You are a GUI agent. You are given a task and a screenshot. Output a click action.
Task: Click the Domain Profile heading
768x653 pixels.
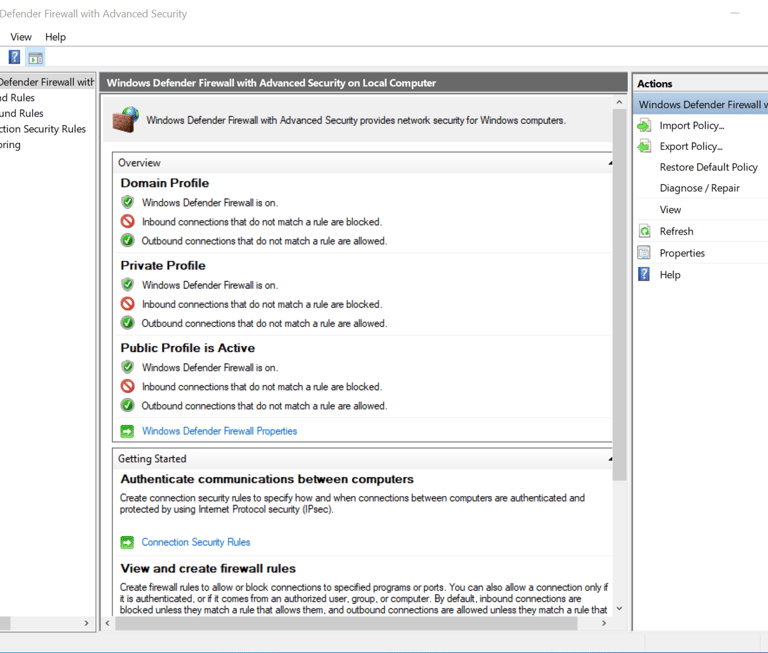tap(165, 183)
